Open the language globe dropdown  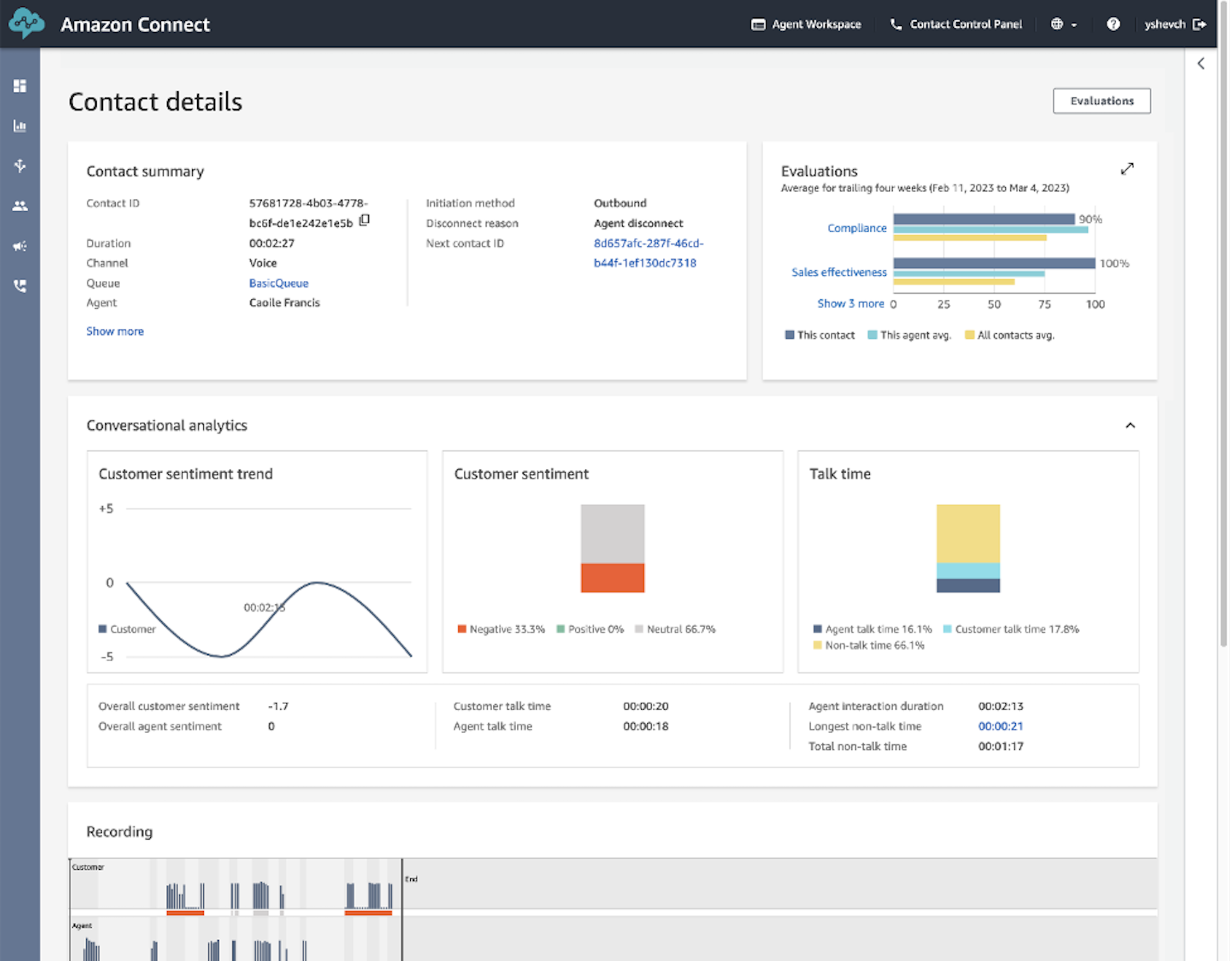(1064, 24)
